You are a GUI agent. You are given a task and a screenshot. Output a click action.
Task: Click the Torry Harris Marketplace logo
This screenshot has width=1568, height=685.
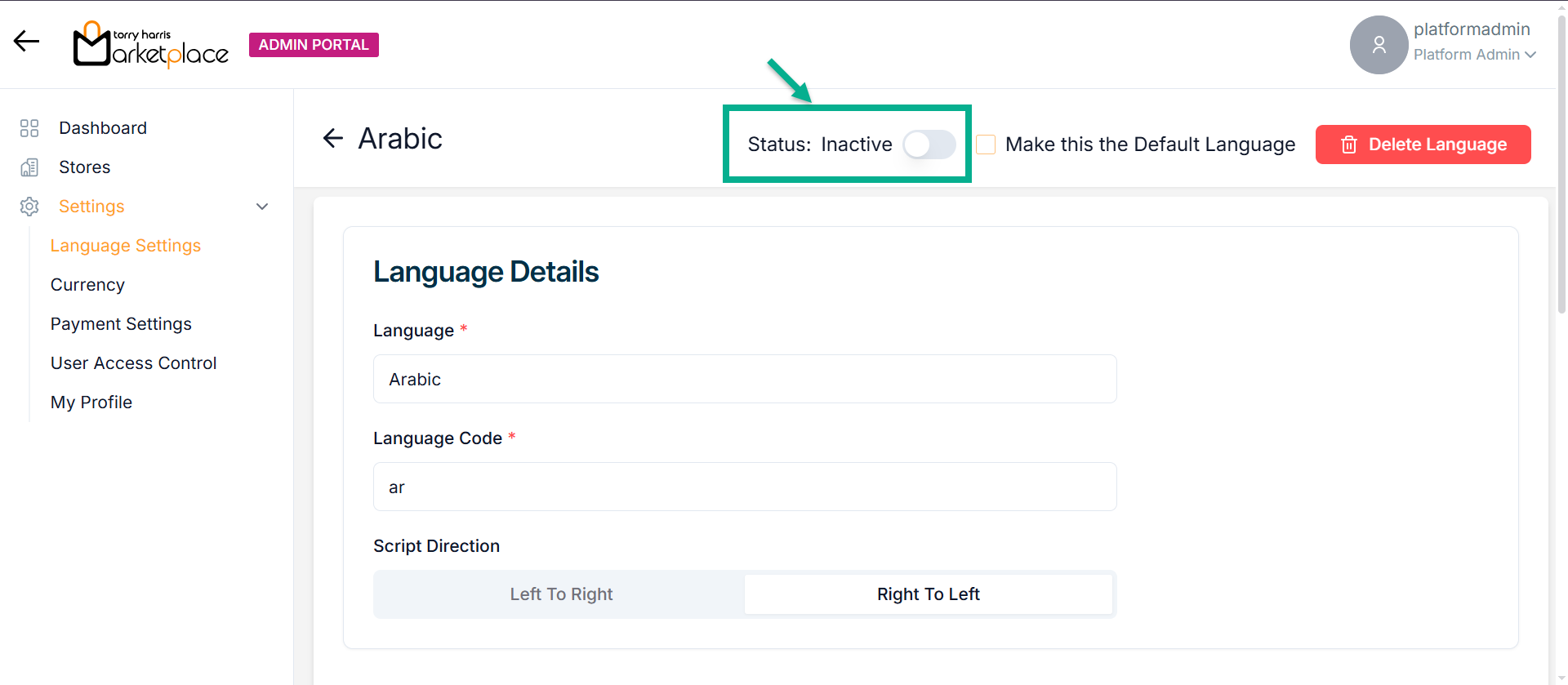(x=151, y=45)
